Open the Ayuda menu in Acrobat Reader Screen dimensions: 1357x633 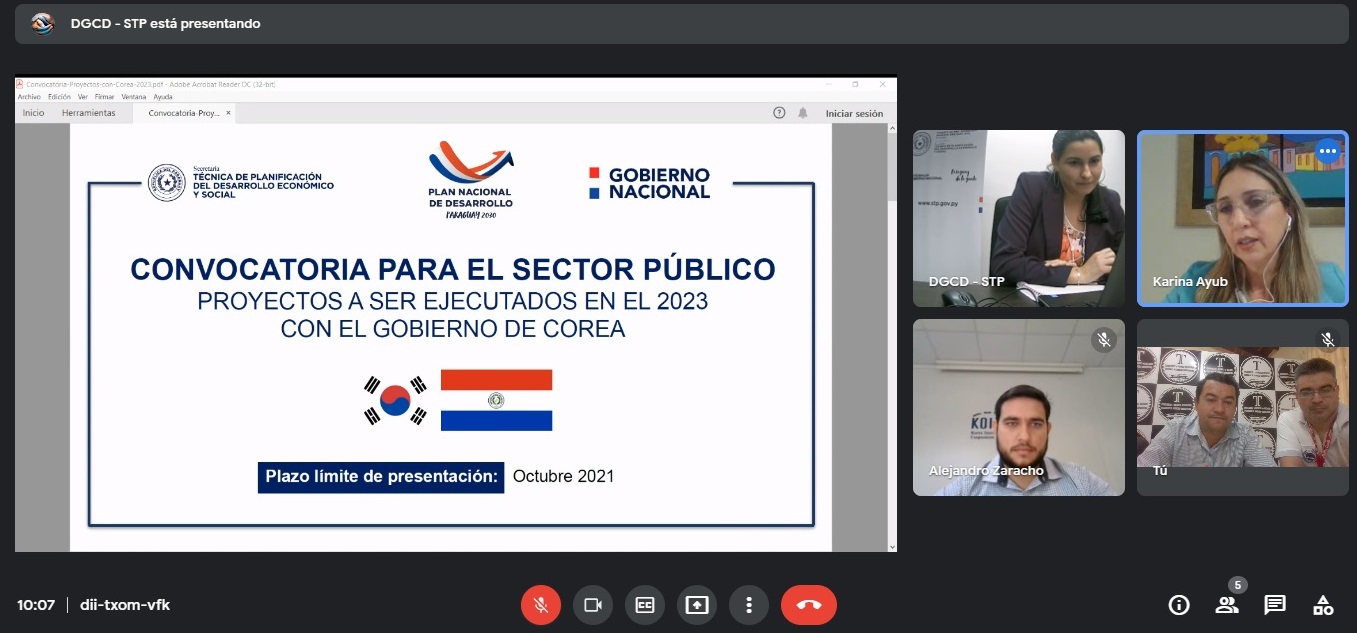tap(163, 97)
